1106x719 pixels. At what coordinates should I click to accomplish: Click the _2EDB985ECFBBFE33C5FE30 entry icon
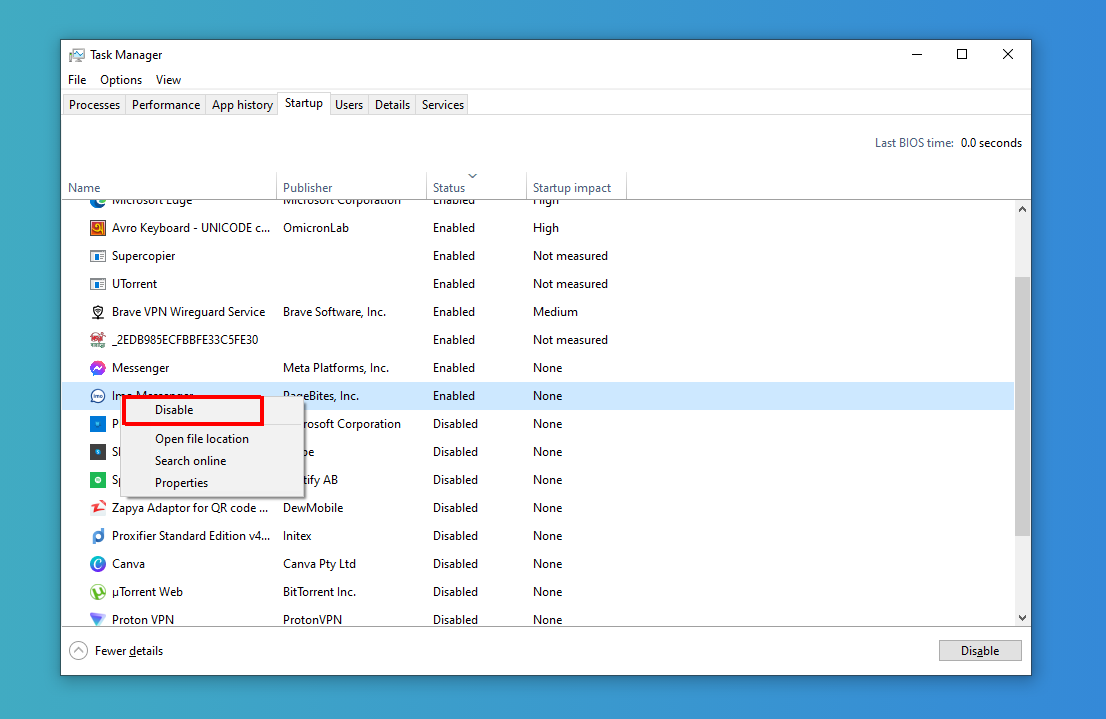[x=98, y=340]
